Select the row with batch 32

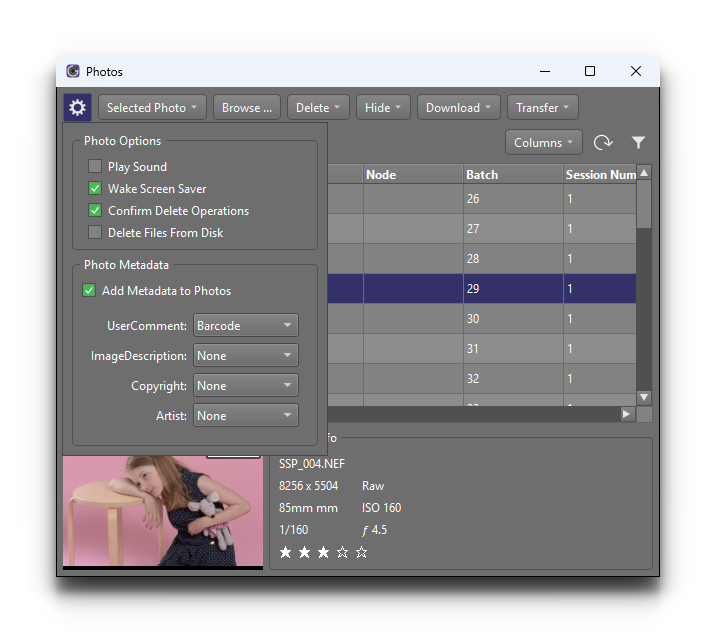tap(482, 379)
